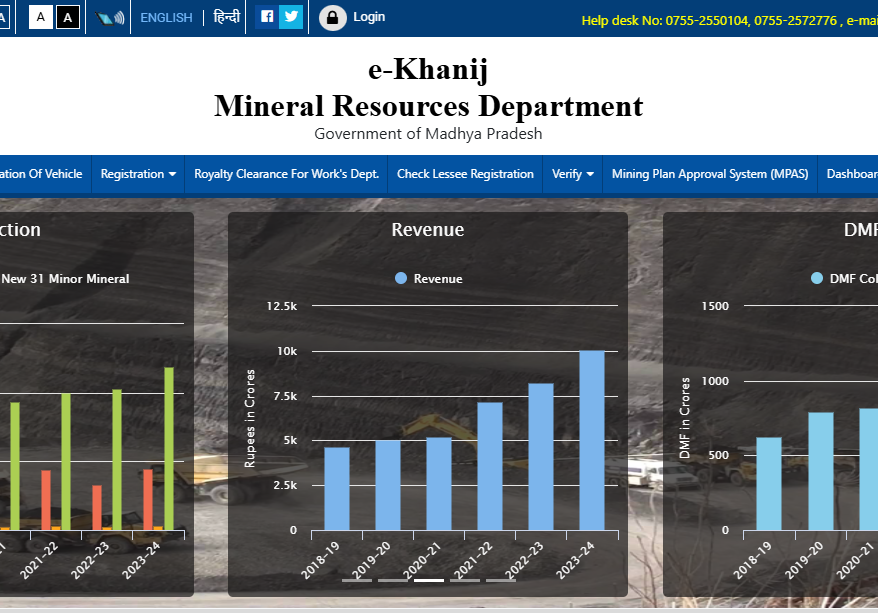Go to the first carousel slide indicator

click(357, 581)
